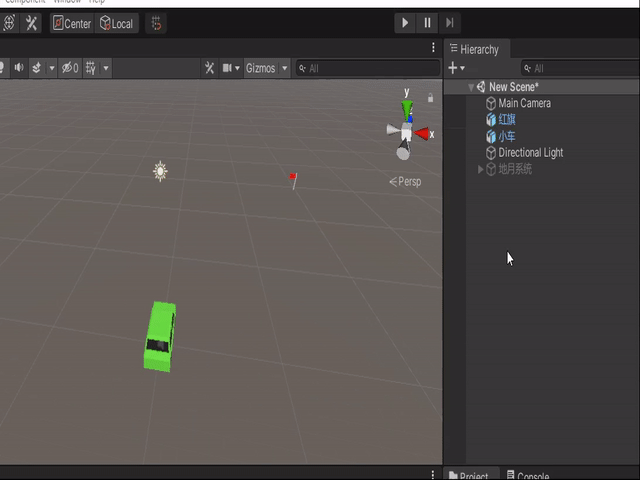
Task: Open the Window menu
Action: coord(67,2)
